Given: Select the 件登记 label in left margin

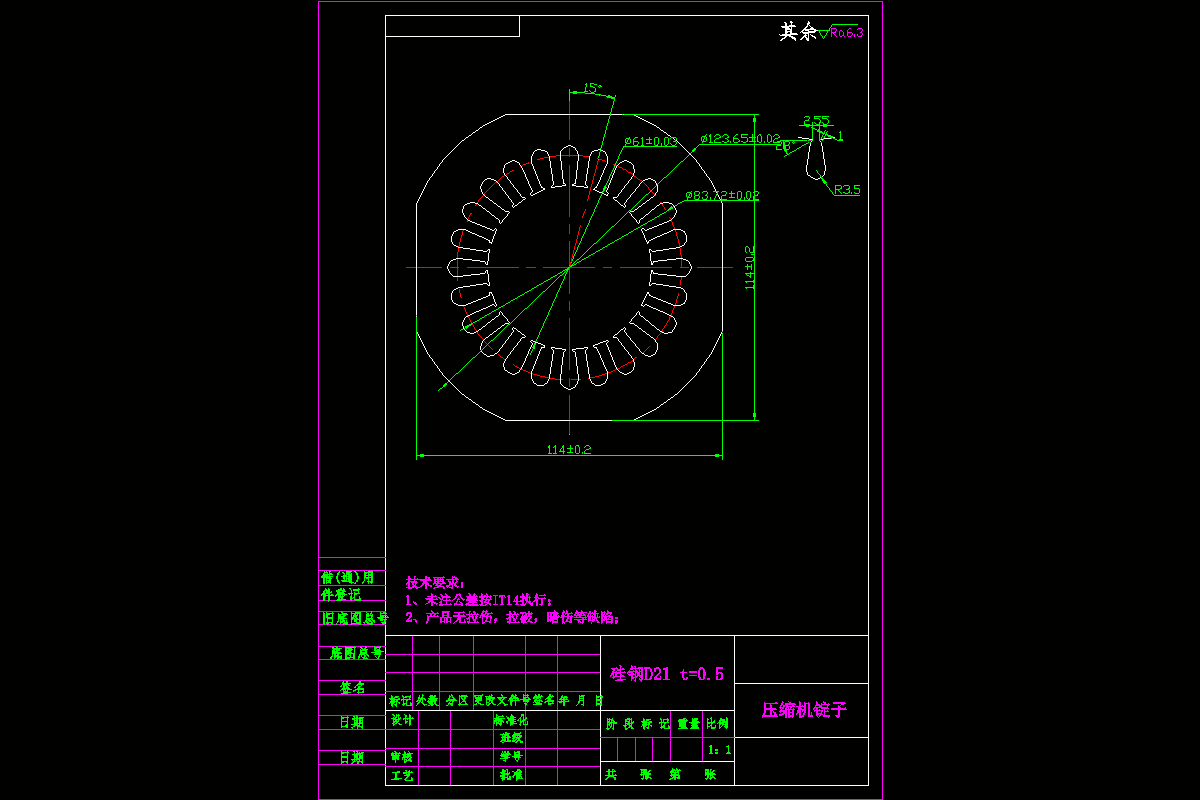Looking at the screenshot, I should tap(341, 595).
